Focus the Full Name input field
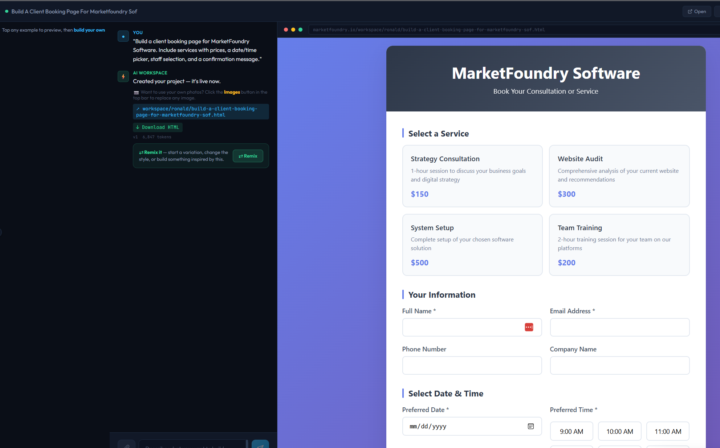720x448 pixels. [x=472, y=327]
